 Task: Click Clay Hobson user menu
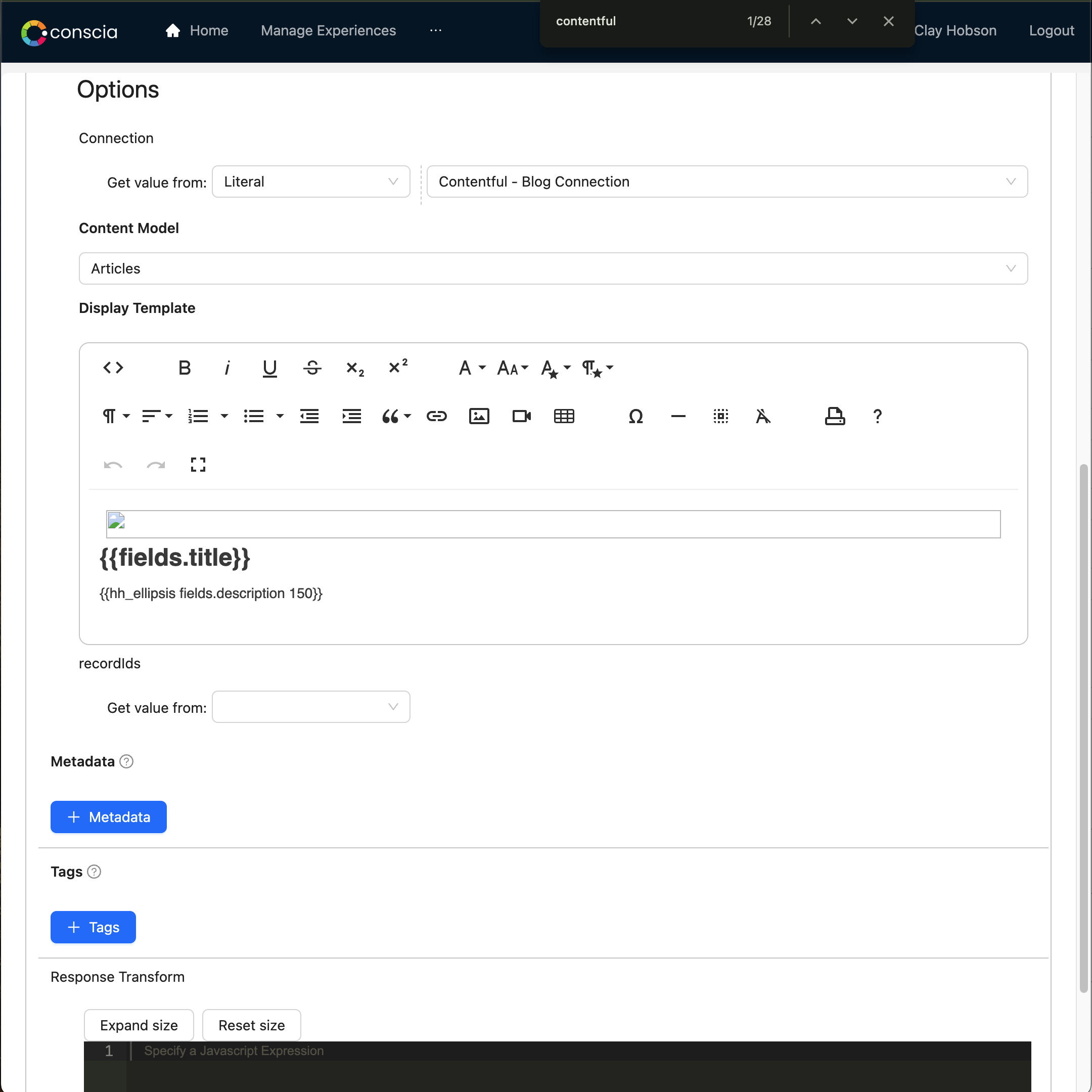(955, 30)
